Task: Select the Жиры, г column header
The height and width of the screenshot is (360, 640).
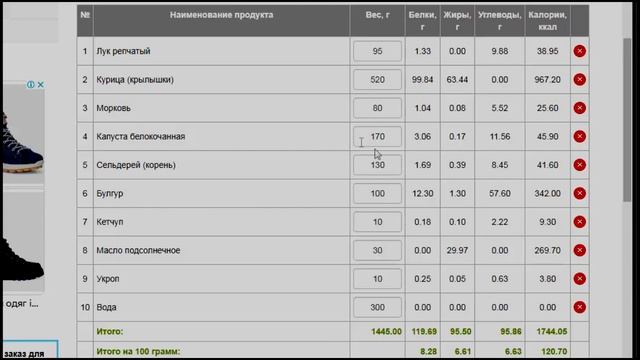Action: point(457,21)
